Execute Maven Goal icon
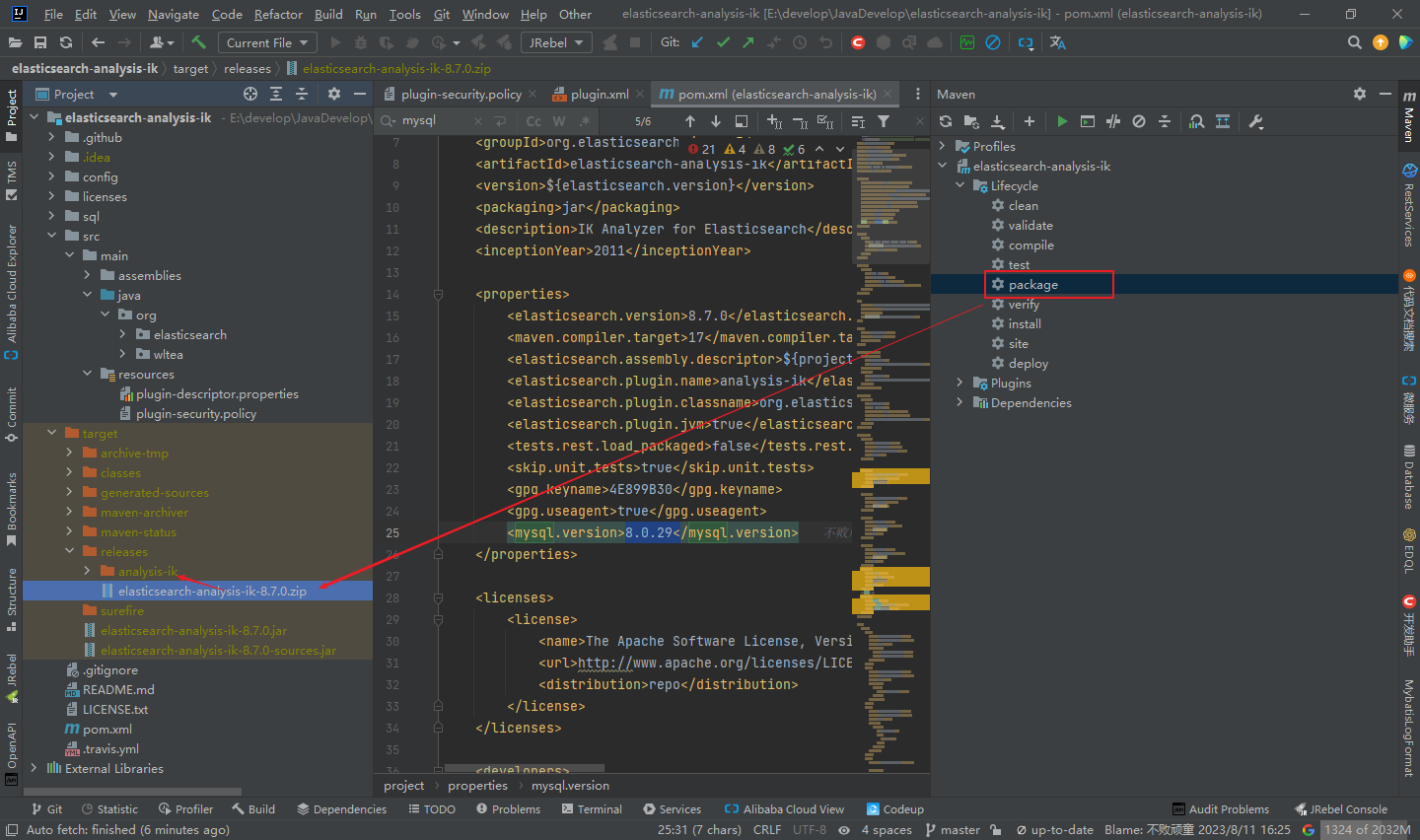 click(x=1088, y=121)
